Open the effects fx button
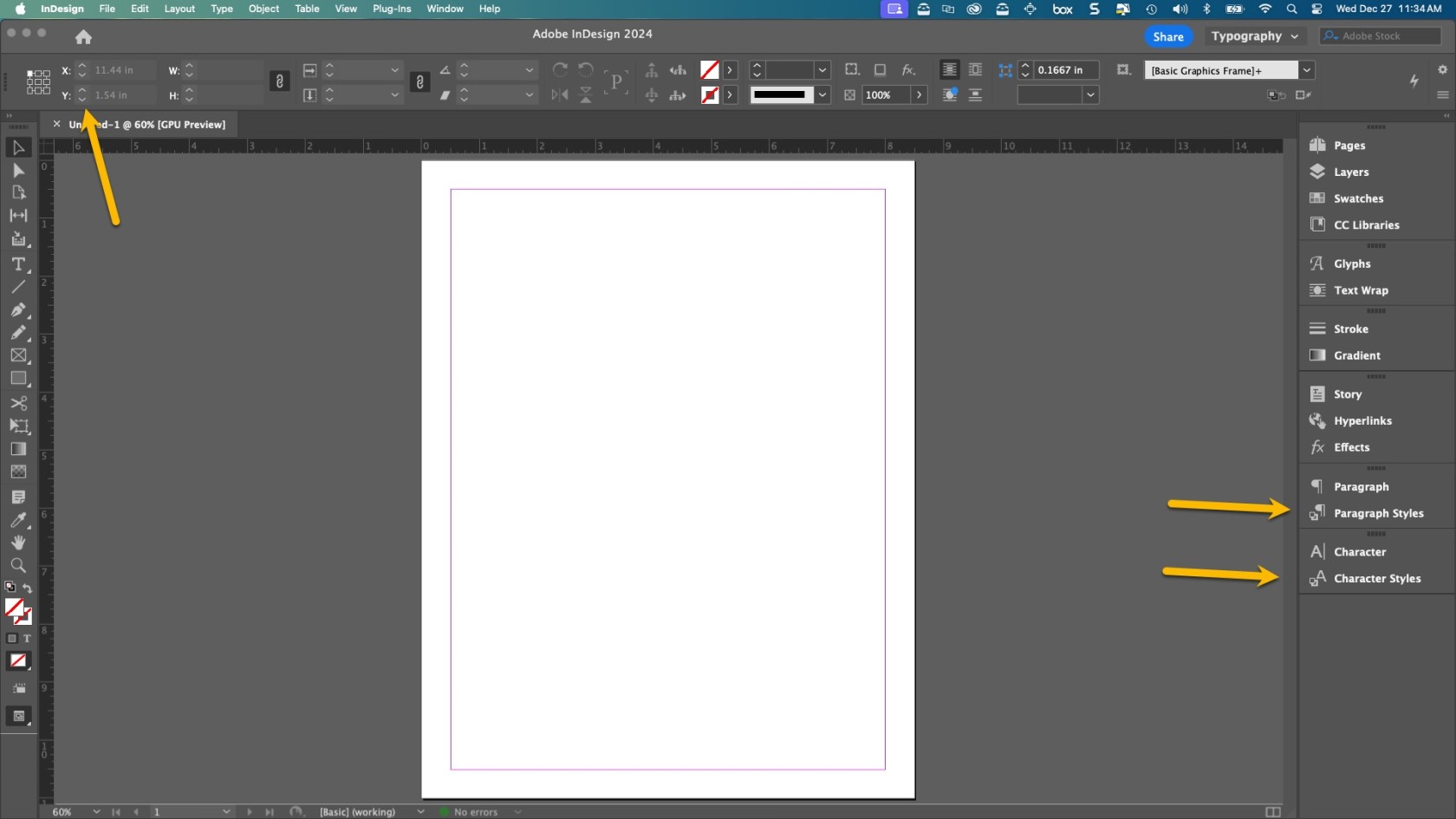 click(908, 69)
